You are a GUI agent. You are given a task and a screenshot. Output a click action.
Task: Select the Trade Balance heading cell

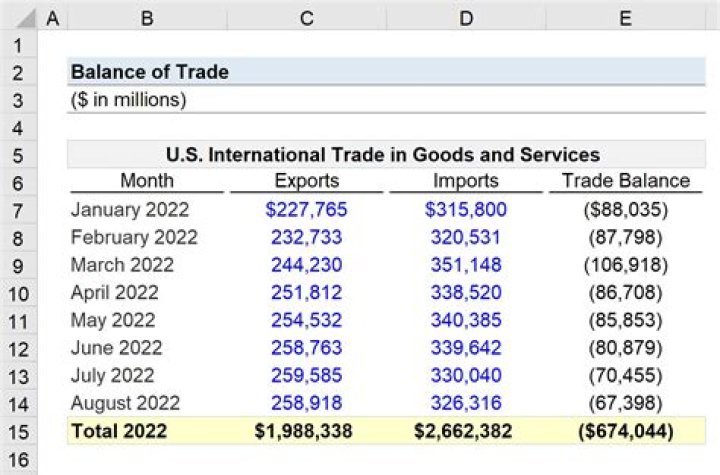[x=625, y=181]
